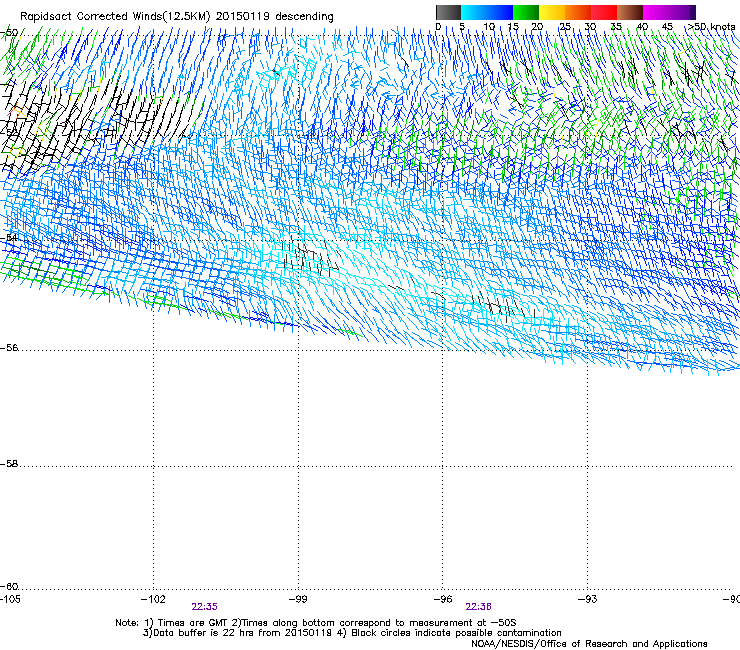Click the brown 35-40 knots legend swatch
Viewport: 740px width, 650px height.
click(630, 12)
